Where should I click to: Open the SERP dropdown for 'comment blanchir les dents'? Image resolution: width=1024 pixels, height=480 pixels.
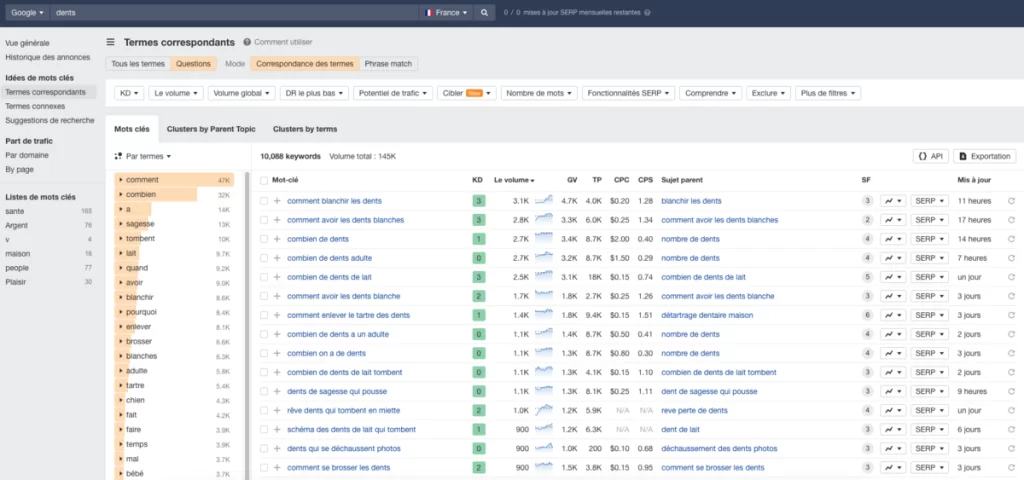click(x=930, y=201)
